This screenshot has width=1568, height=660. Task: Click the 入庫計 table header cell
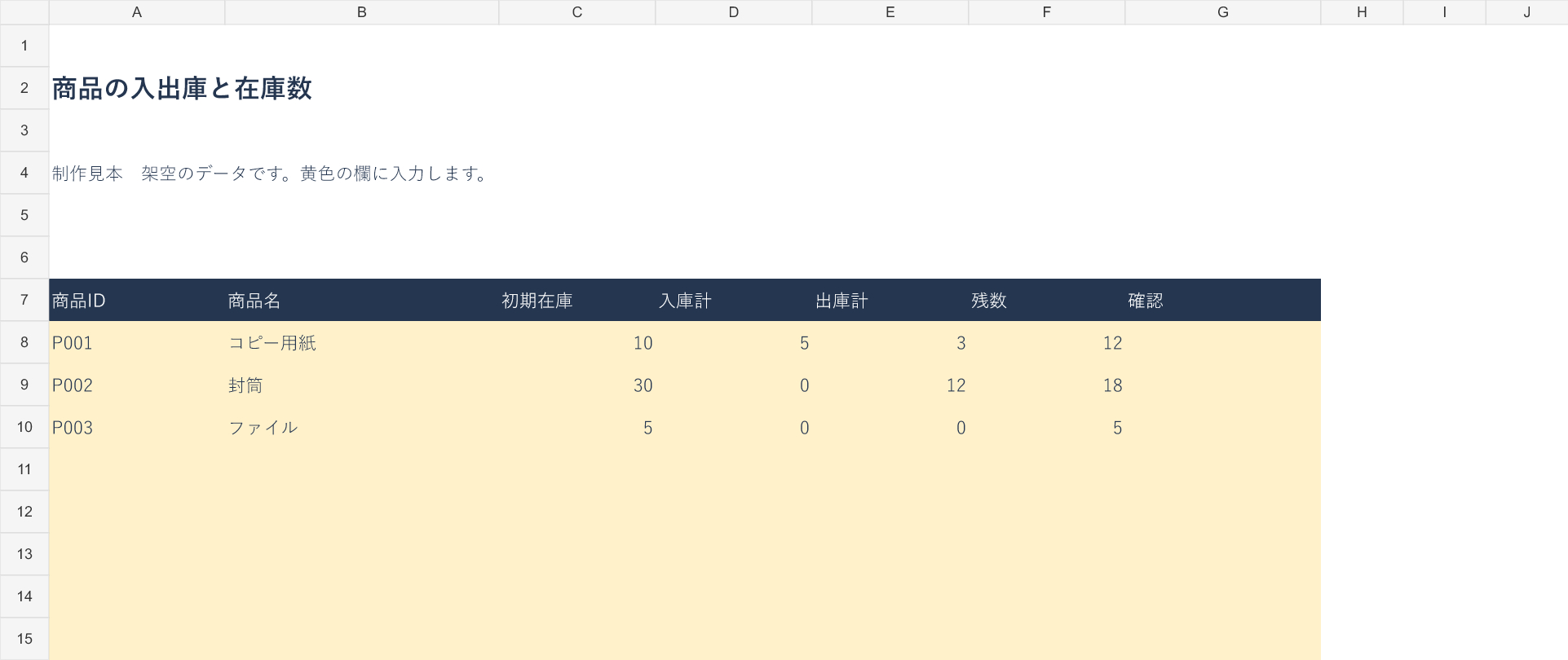(734, 301)
